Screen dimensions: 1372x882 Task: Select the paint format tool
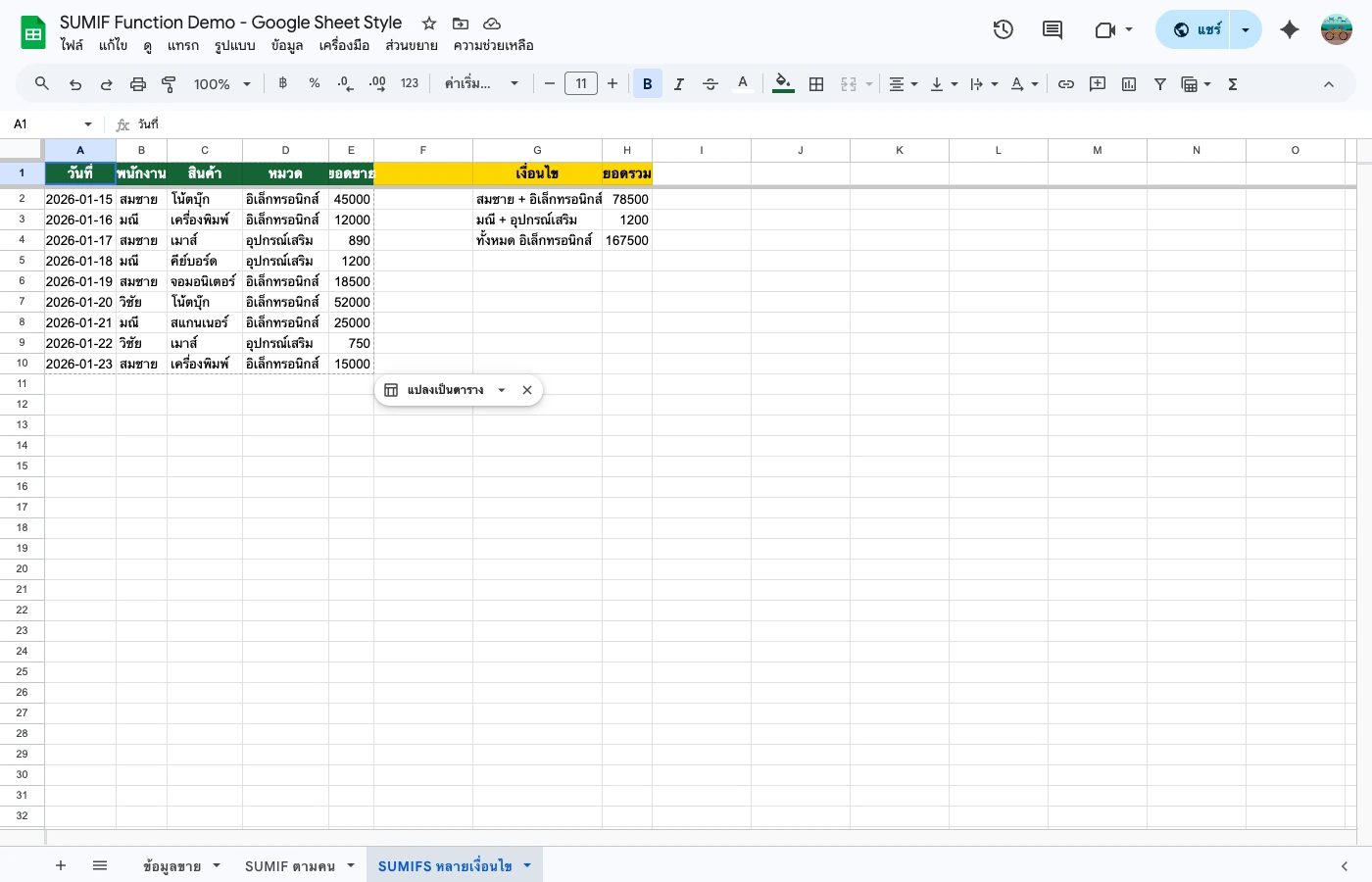[x=169, y=83]
